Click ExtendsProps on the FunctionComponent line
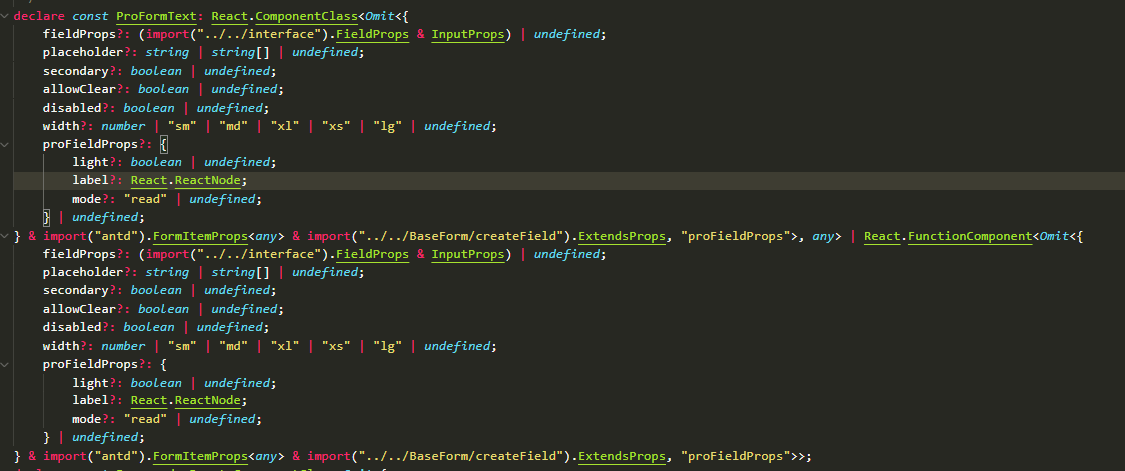This screenshot has height=471, width=1125. 622,236
